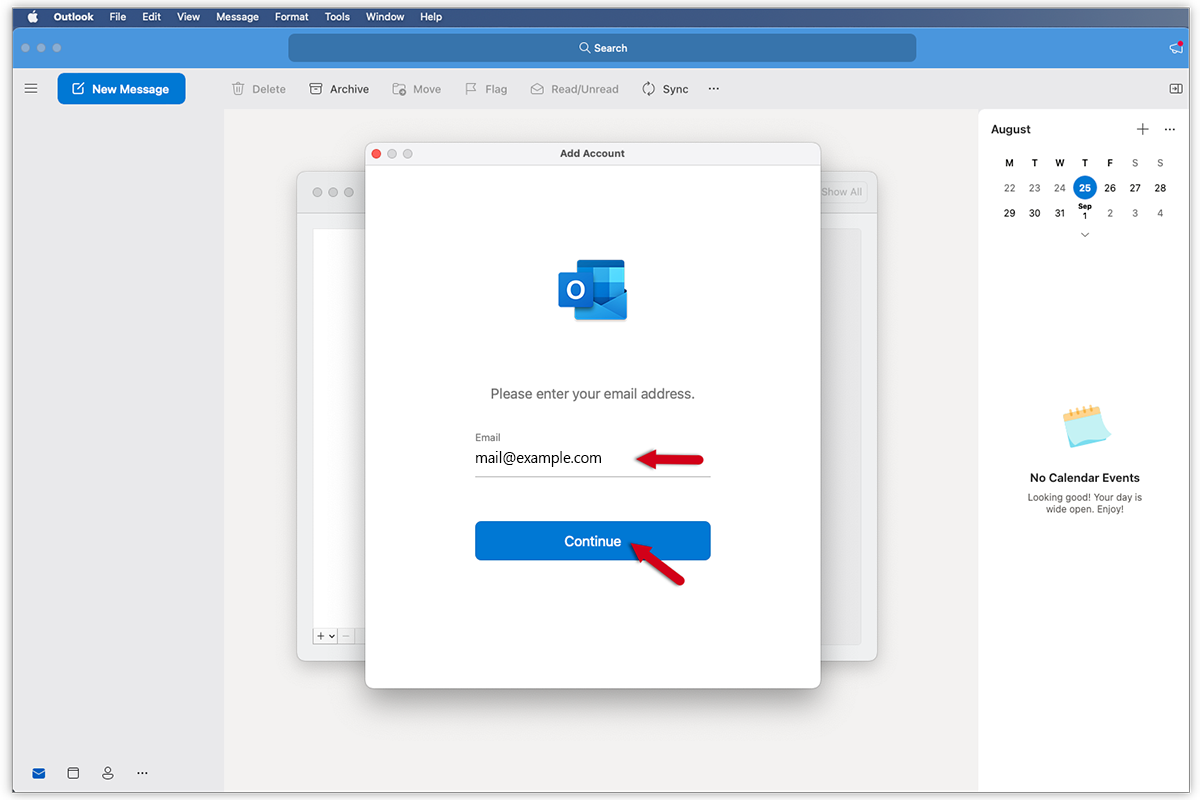Show more navigation items in bottom bar
This screenshot has height=800, width=1200.
(142, 773)
